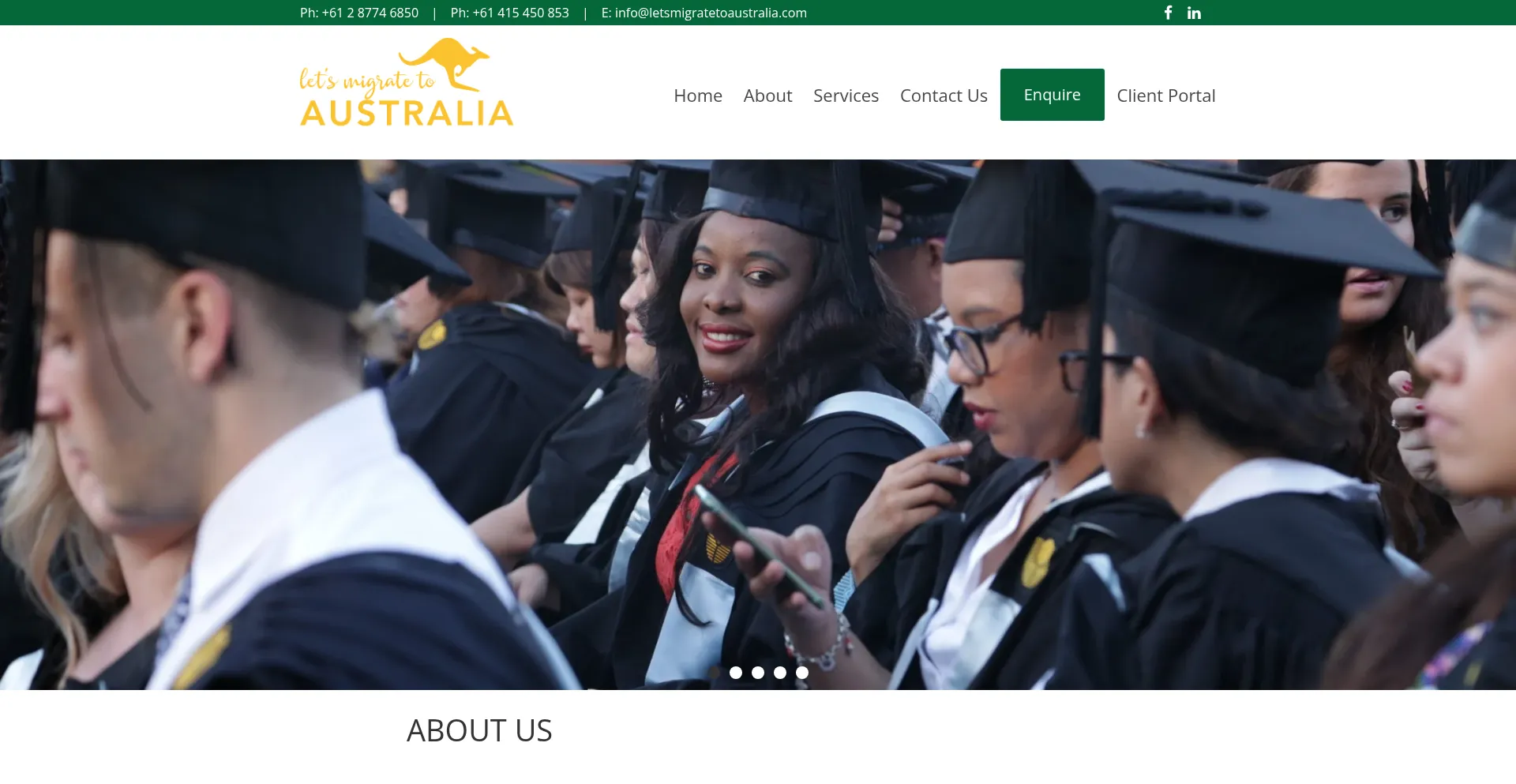Click mobile number +61 415 450 853
The image size is (1516, 784).
(520, 13)
